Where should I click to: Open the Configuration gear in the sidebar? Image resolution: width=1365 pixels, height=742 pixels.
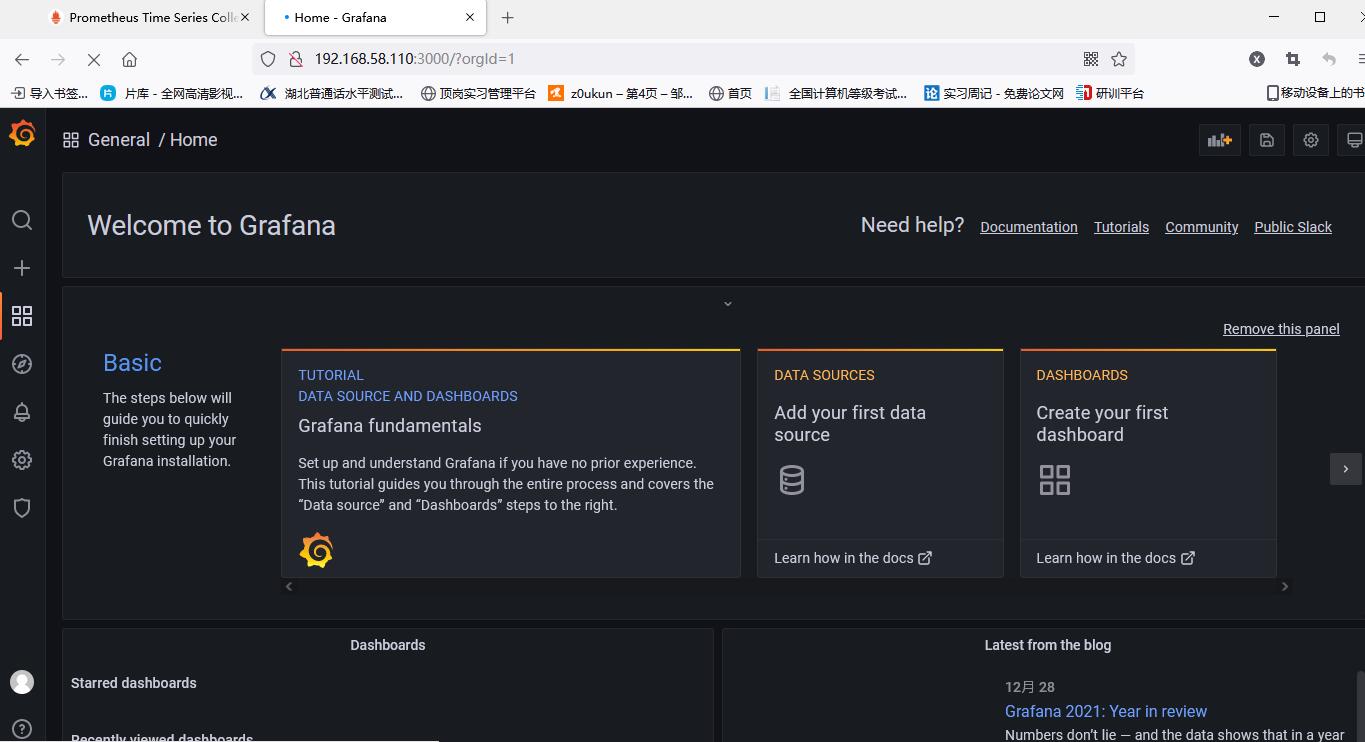[22, 460]
